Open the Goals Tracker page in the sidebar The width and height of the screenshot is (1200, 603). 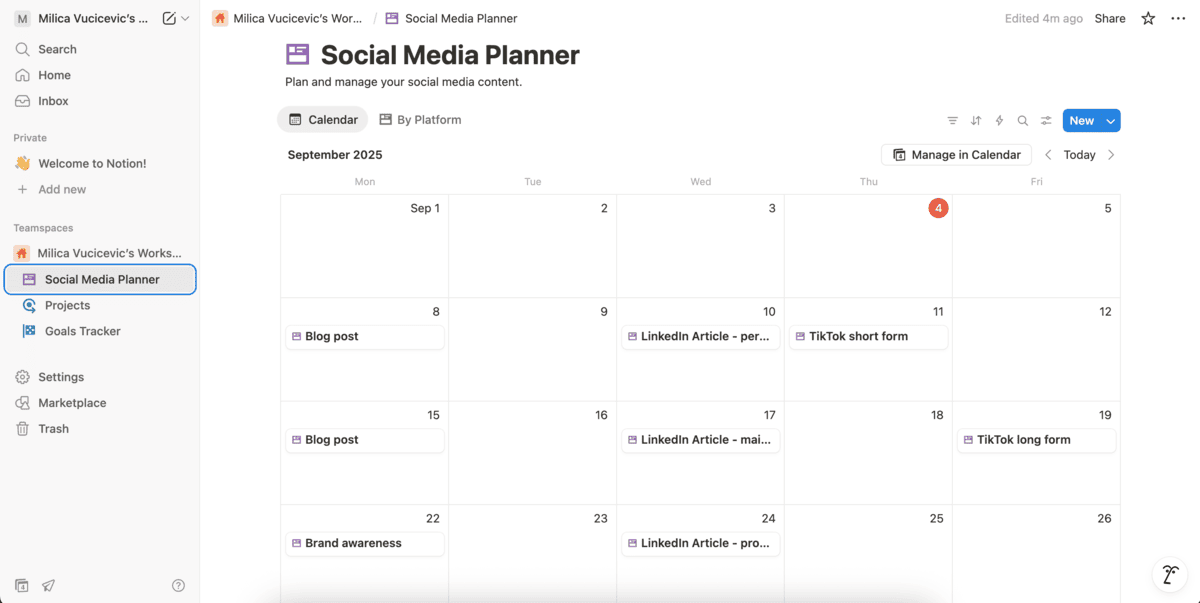pos(83,331)
